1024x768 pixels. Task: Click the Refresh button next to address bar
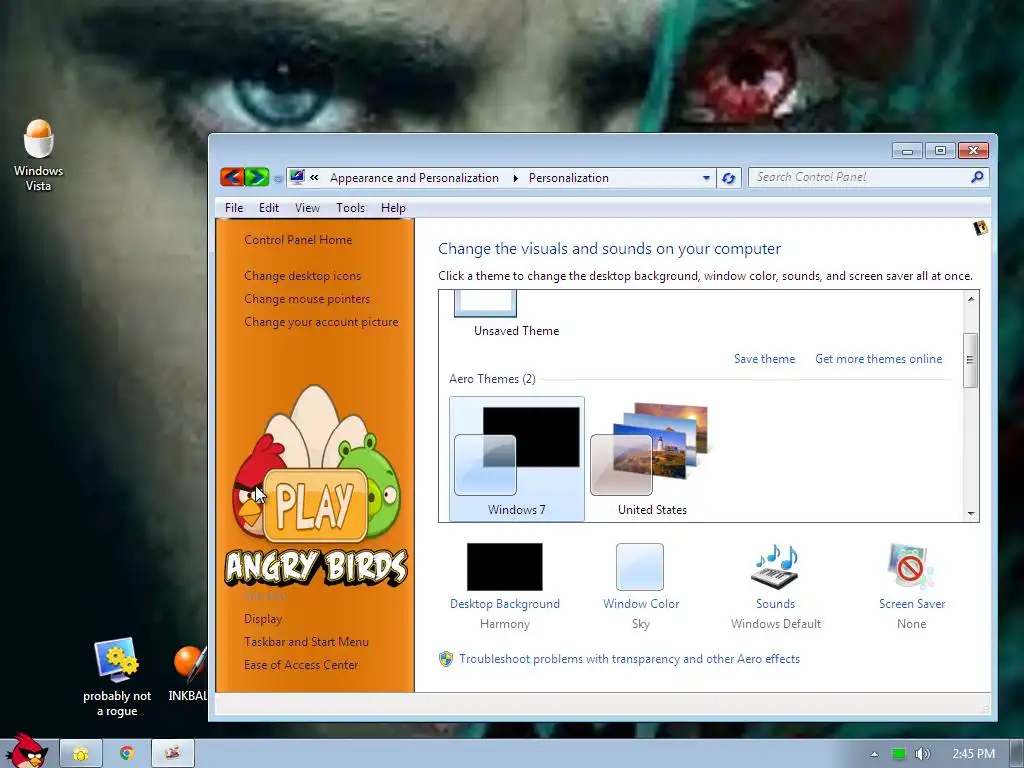pyautogui.click(x=729, y=178)
